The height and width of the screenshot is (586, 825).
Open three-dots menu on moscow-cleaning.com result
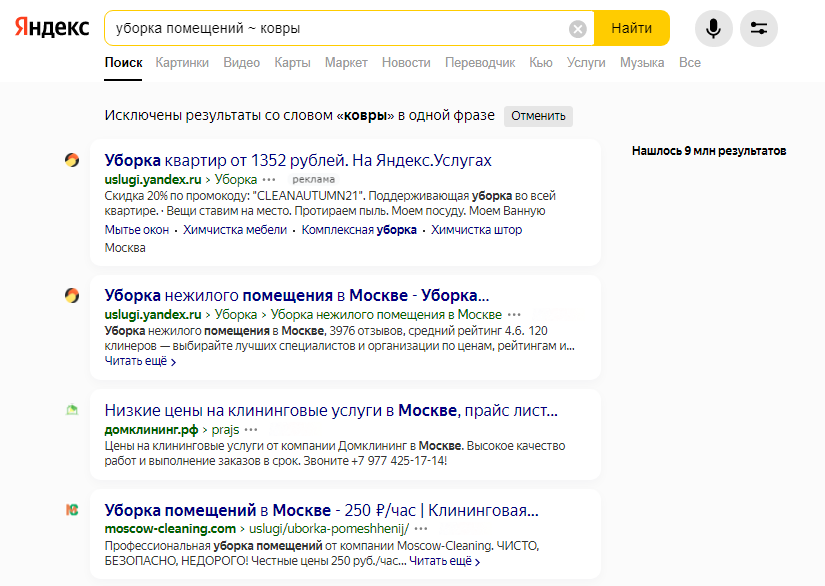421,529
